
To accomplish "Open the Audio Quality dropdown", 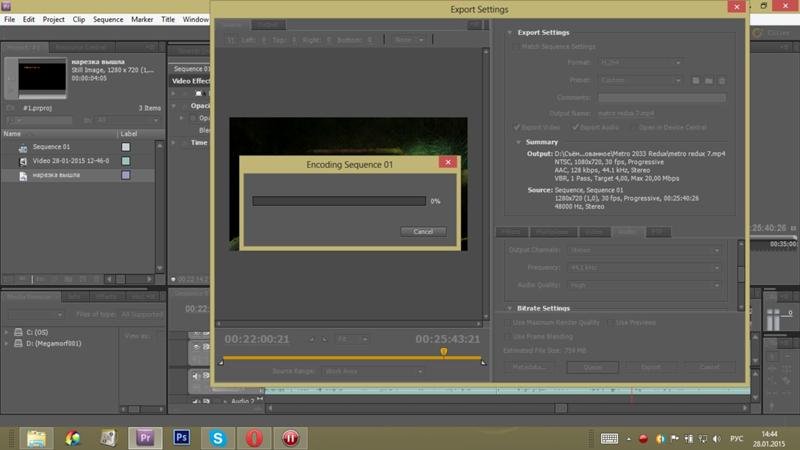I will pyautogui.click(x=644, y=285).
